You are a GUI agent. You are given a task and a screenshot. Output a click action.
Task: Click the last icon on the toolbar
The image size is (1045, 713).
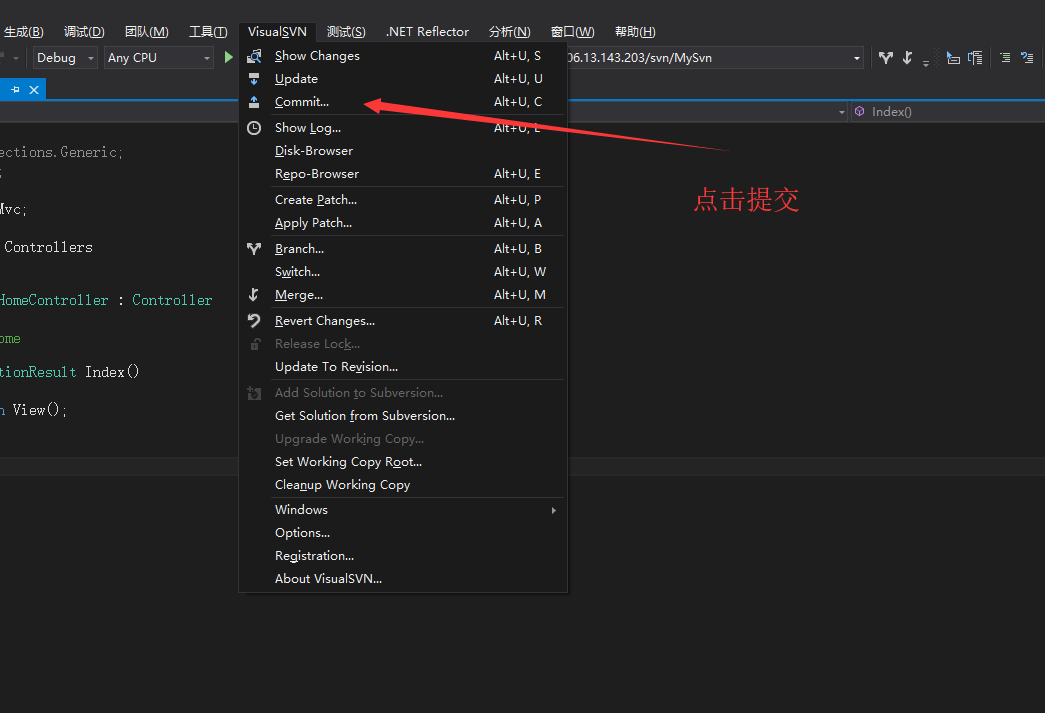pos(1027,58)
